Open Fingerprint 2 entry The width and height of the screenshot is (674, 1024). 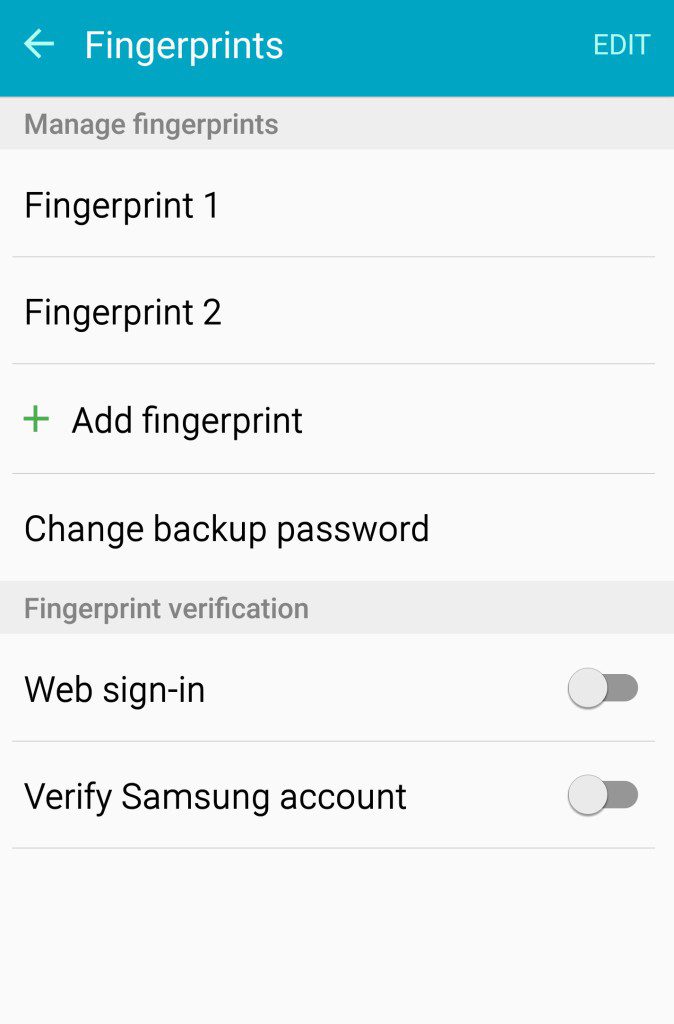click(121, 311)
